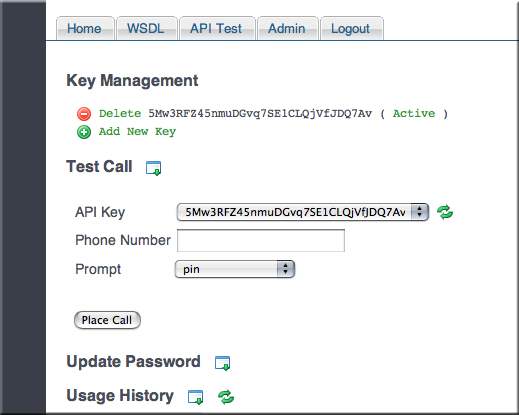519x415 pixels.
Task: Click the Delete key link
Action: pyautogui.click(x=120, y=114)
